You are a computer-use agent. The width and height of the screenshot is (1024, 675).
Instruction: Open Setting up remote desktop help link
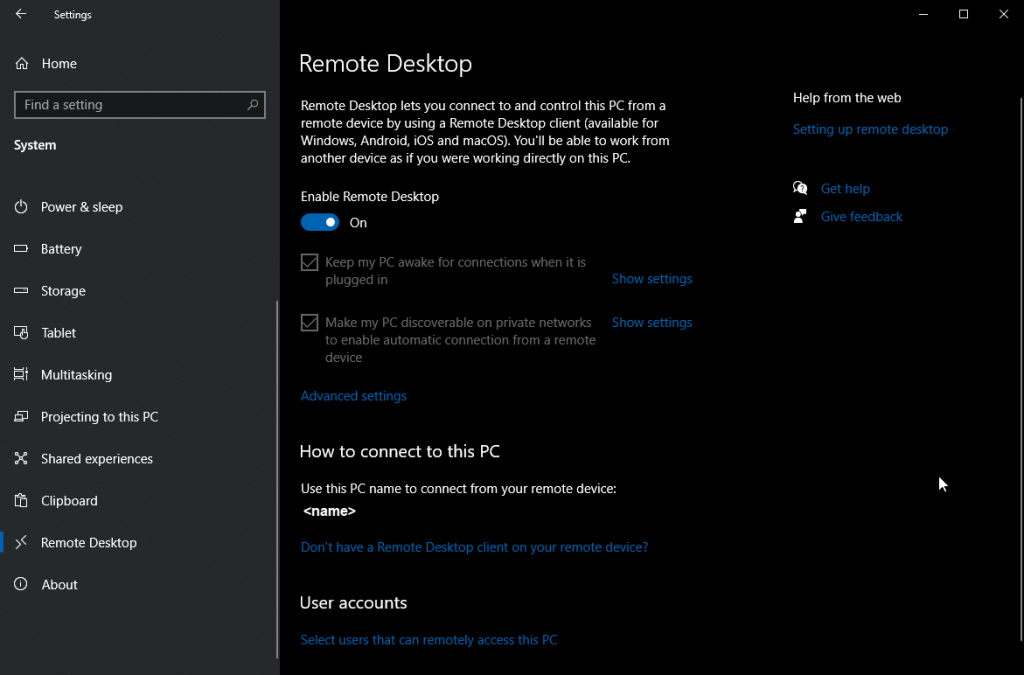pyautogui.click(x=870, y=130)
